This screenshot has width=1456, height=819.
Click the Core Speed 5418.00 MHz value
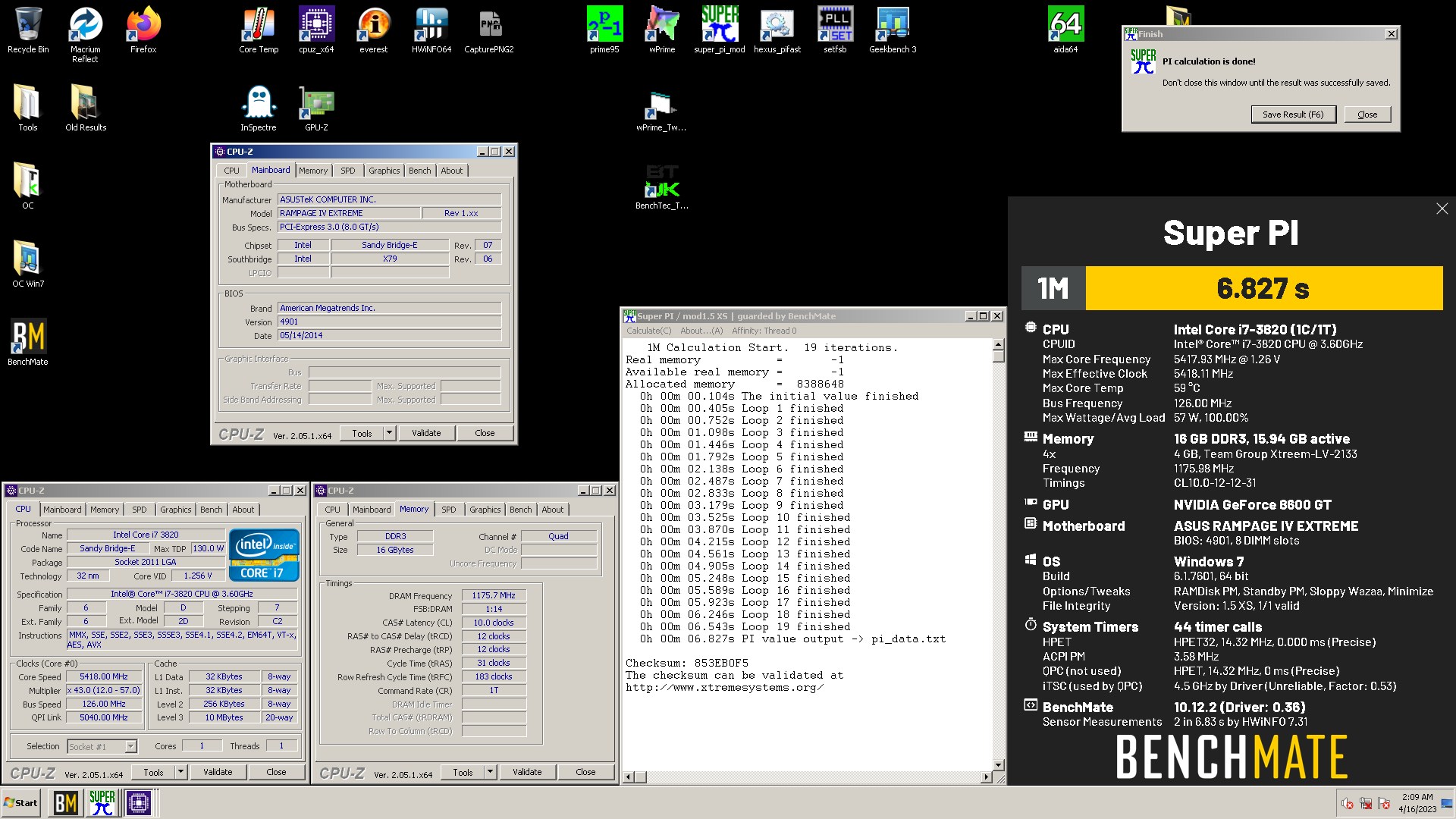pyautogui.click(x=104, y=676)
